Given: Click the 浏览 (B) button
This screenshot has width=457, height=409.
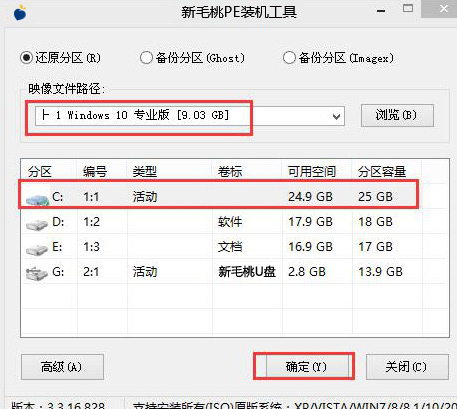Looking at the screenshot, I should tap(397, 115).
